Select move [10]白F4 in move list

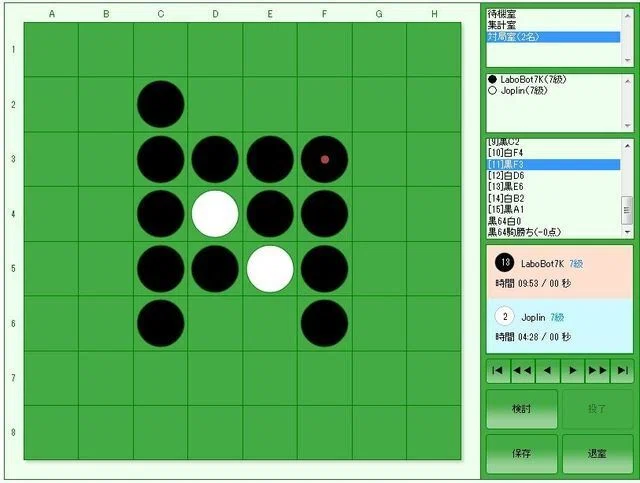553,153
